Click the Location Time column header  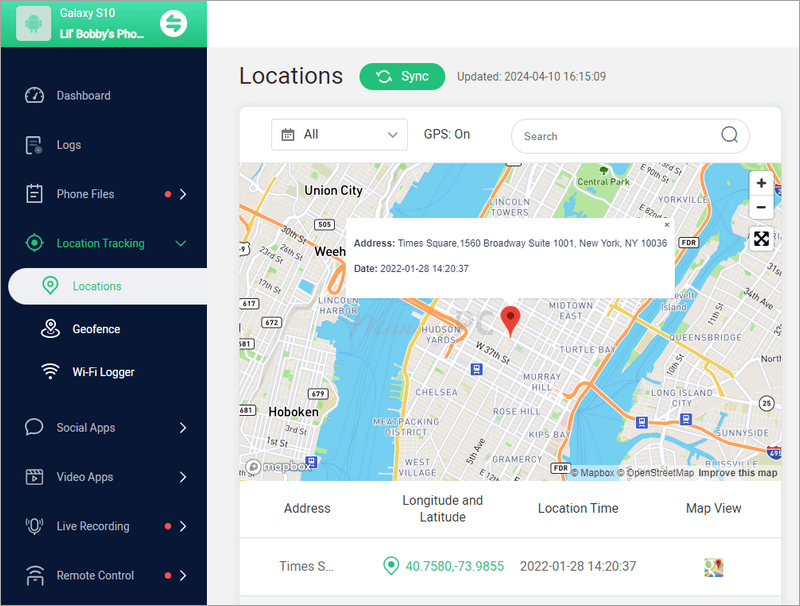(x=578, y=508)
